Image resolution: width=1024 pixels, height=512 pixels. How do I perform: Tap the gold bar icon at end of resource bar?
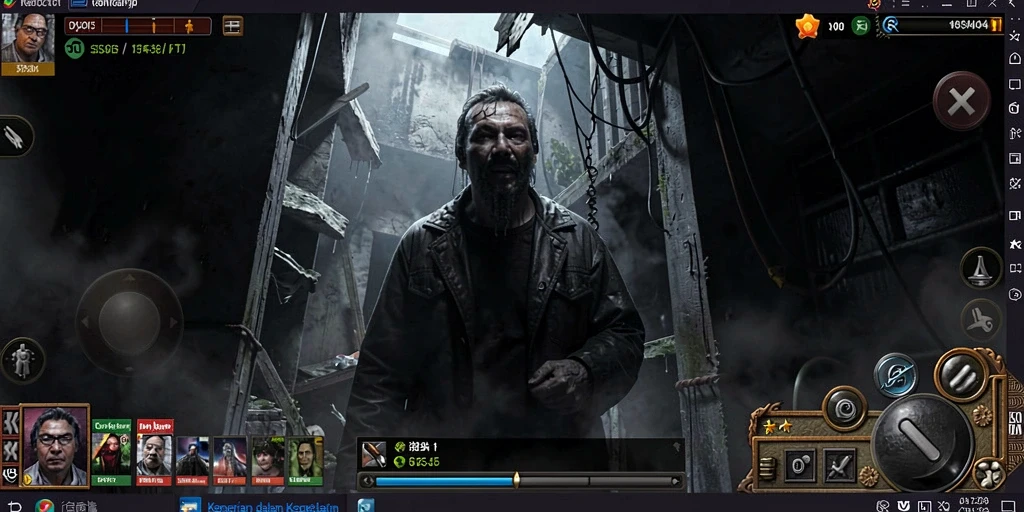click(996, 25)
